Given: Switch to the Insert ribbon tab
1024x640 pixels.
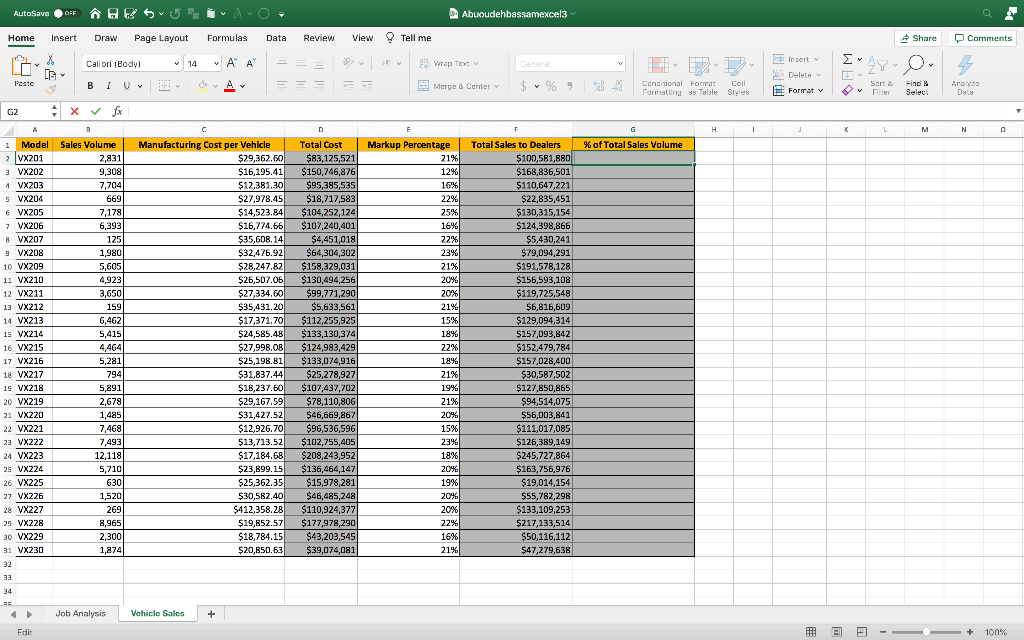Looking at the screenshot, I should [64, 38].
